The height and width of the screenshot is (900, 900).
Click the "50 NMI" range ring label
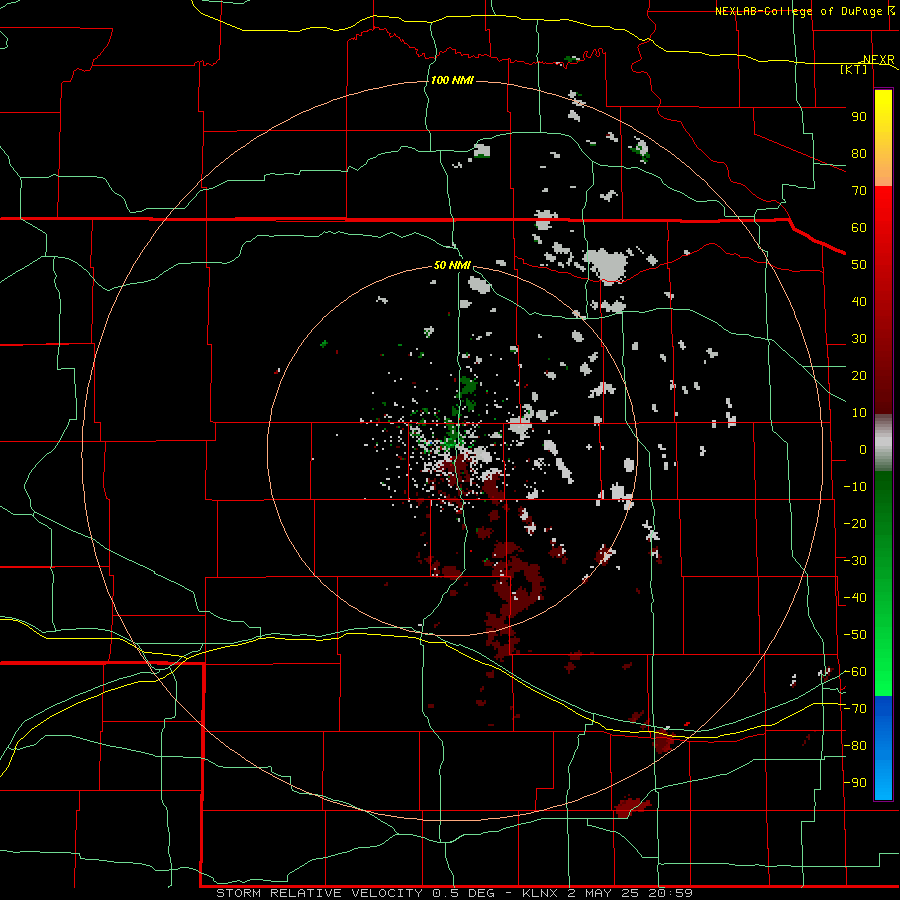click(452, 265)
